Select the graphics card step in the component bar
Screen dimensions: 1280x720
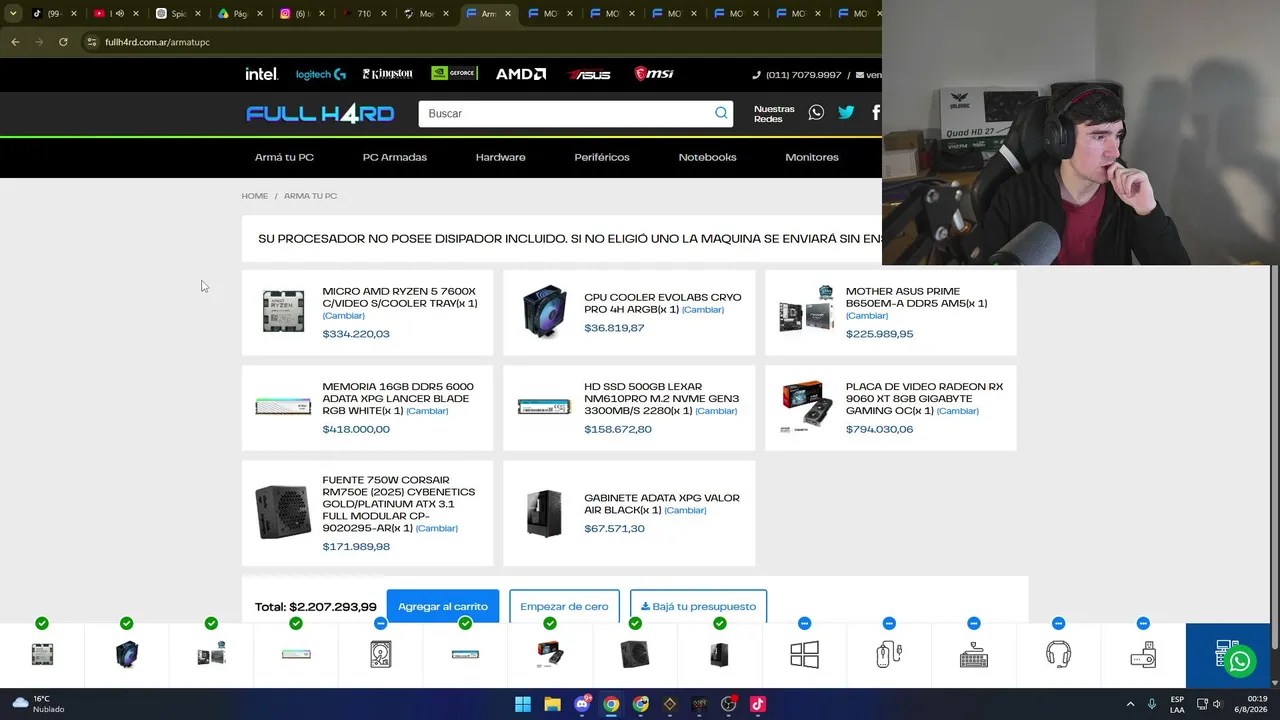[x=550, y=655]
